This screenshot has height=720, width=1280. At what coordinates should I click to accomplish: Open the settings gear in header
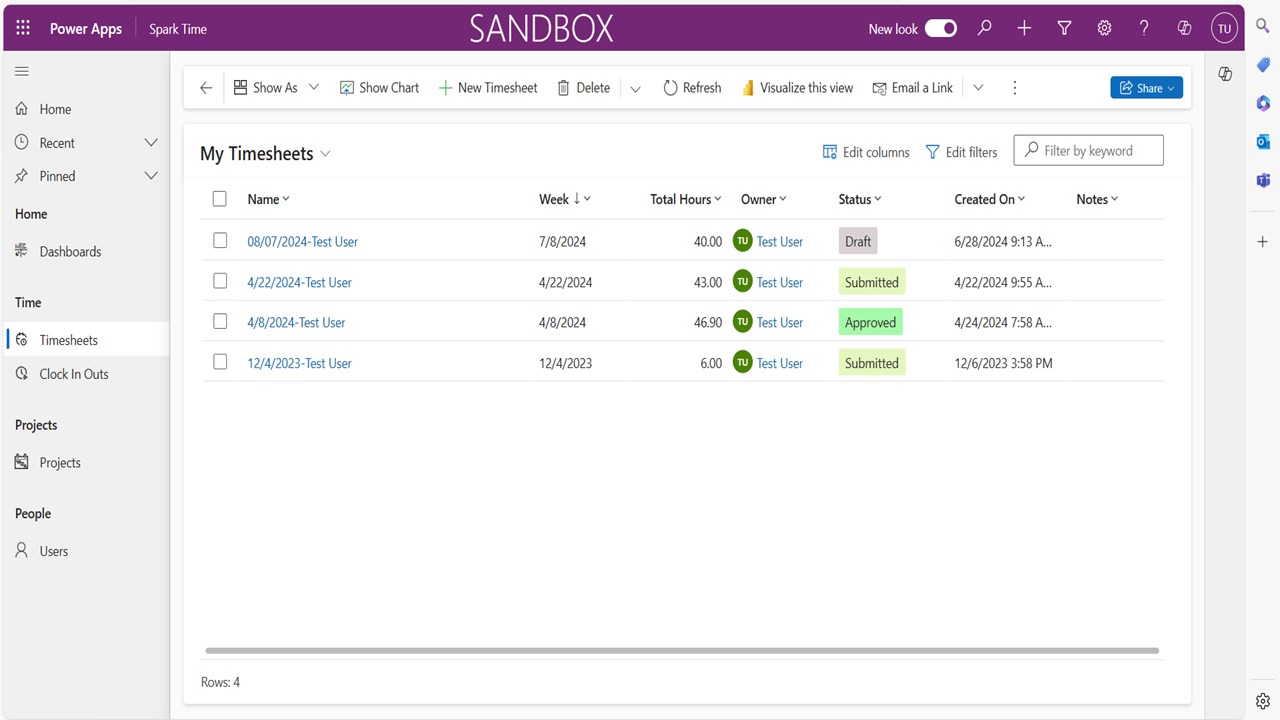pyautogui.click(x=1104, y=28)
